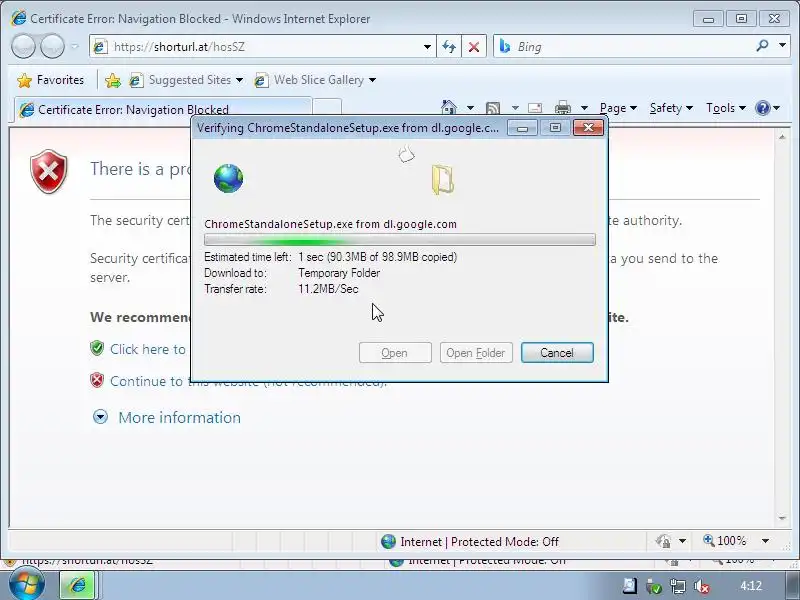Click the red Stop loading icon

point(474,47)
